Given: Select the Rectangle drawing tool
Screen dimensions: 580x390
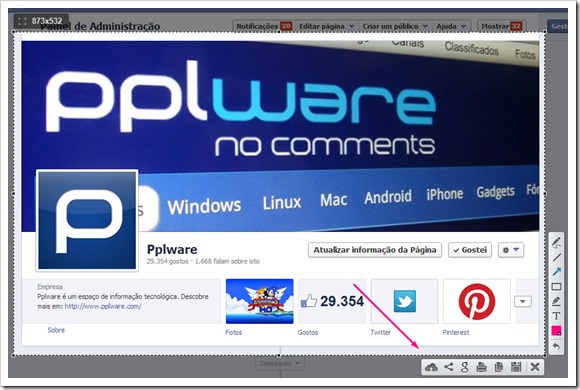Looking at the screenshot, I should [556, 286].
